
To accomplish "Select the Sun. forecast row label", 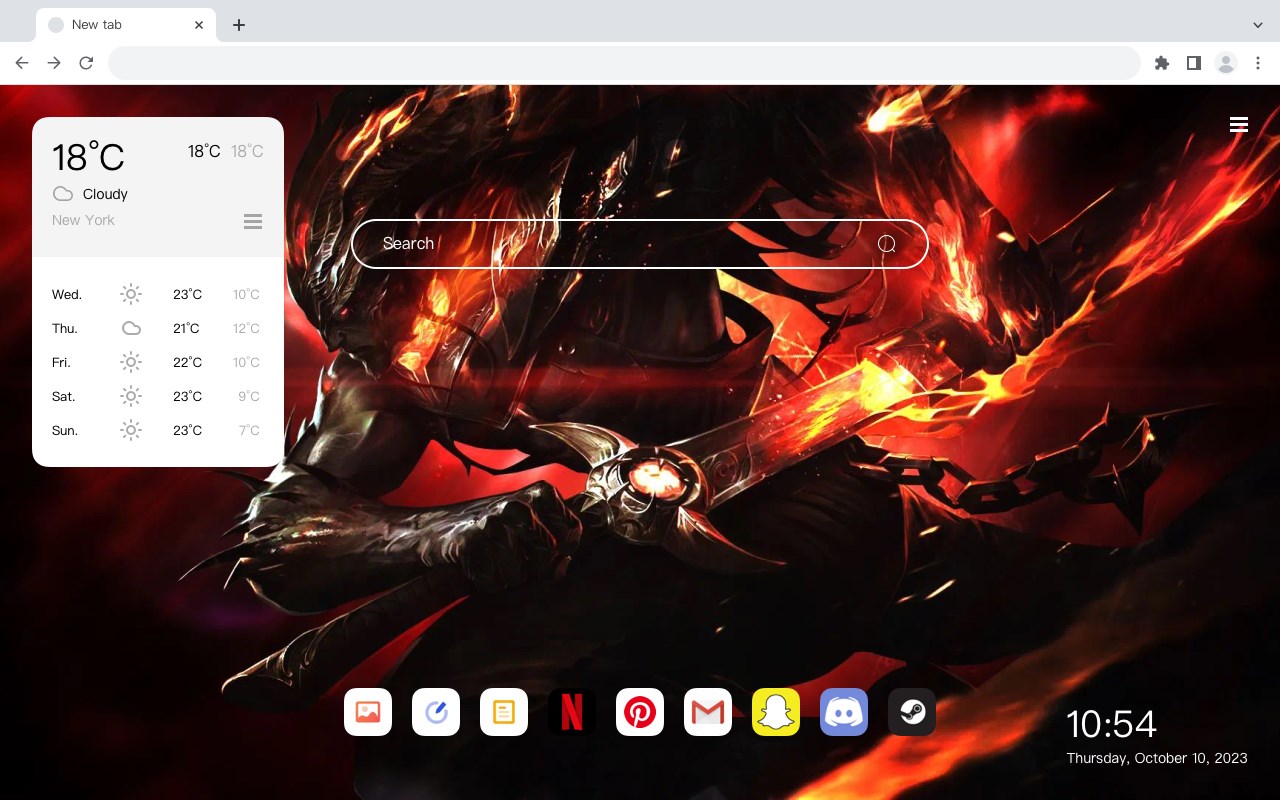I will [65, 430].
